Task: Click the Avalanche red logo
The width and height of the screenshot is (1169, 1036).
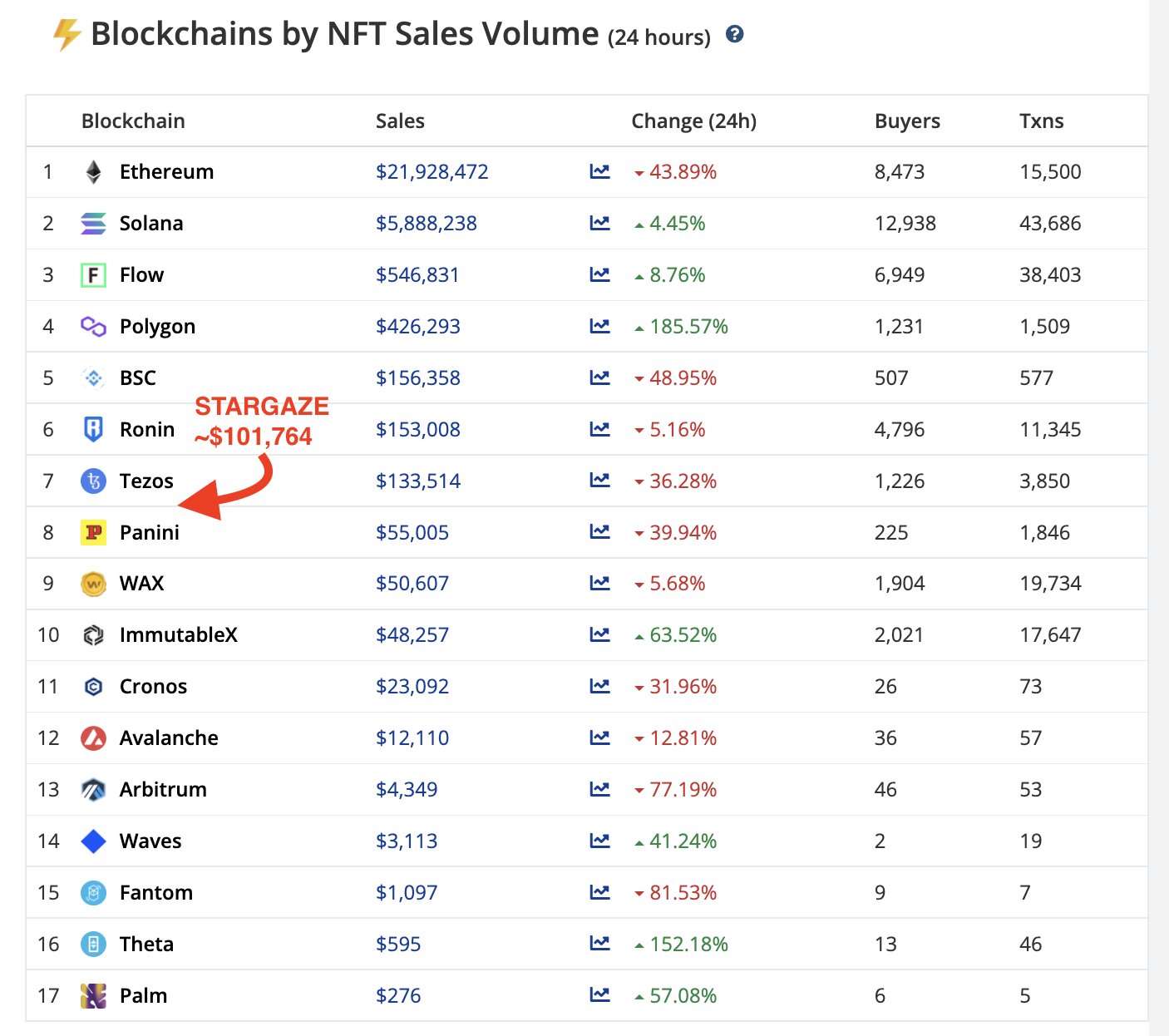Action: click(x=93, y=738)
